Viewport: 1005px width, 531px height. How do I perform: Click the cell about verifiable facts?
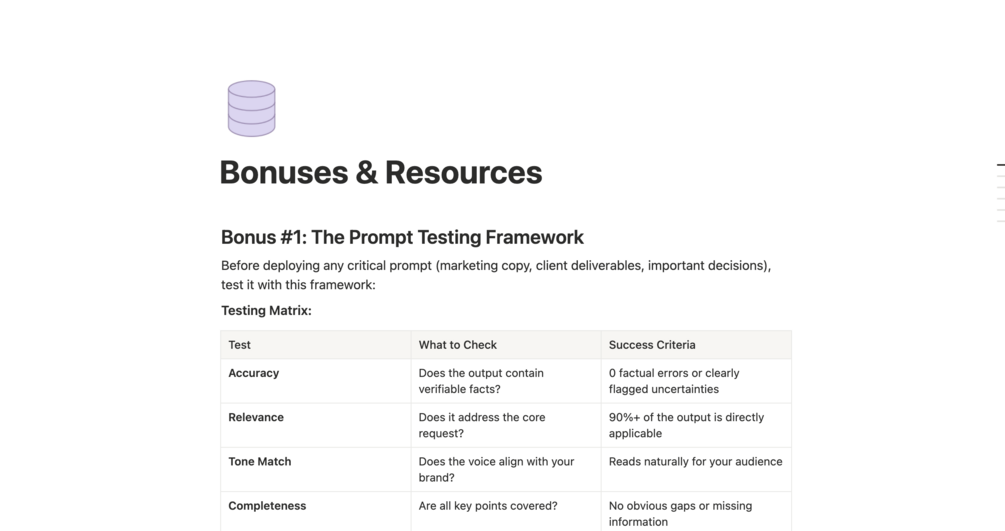tap(481, 381)
